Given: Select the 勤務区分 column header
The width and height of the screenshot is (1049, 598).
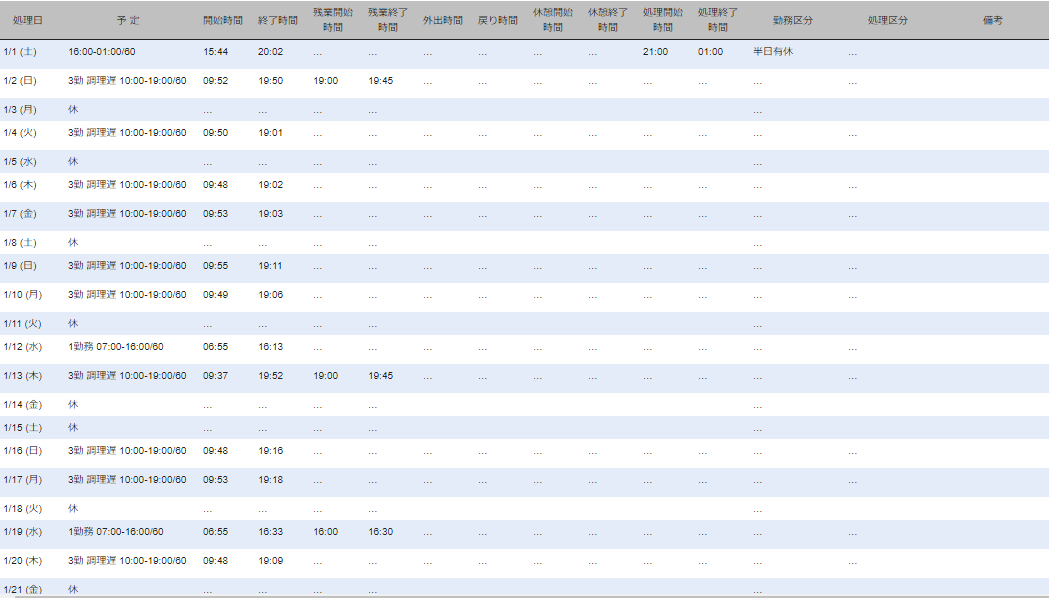Looking at the screenshot, I should pyautogui.click(x=792, y=20).
